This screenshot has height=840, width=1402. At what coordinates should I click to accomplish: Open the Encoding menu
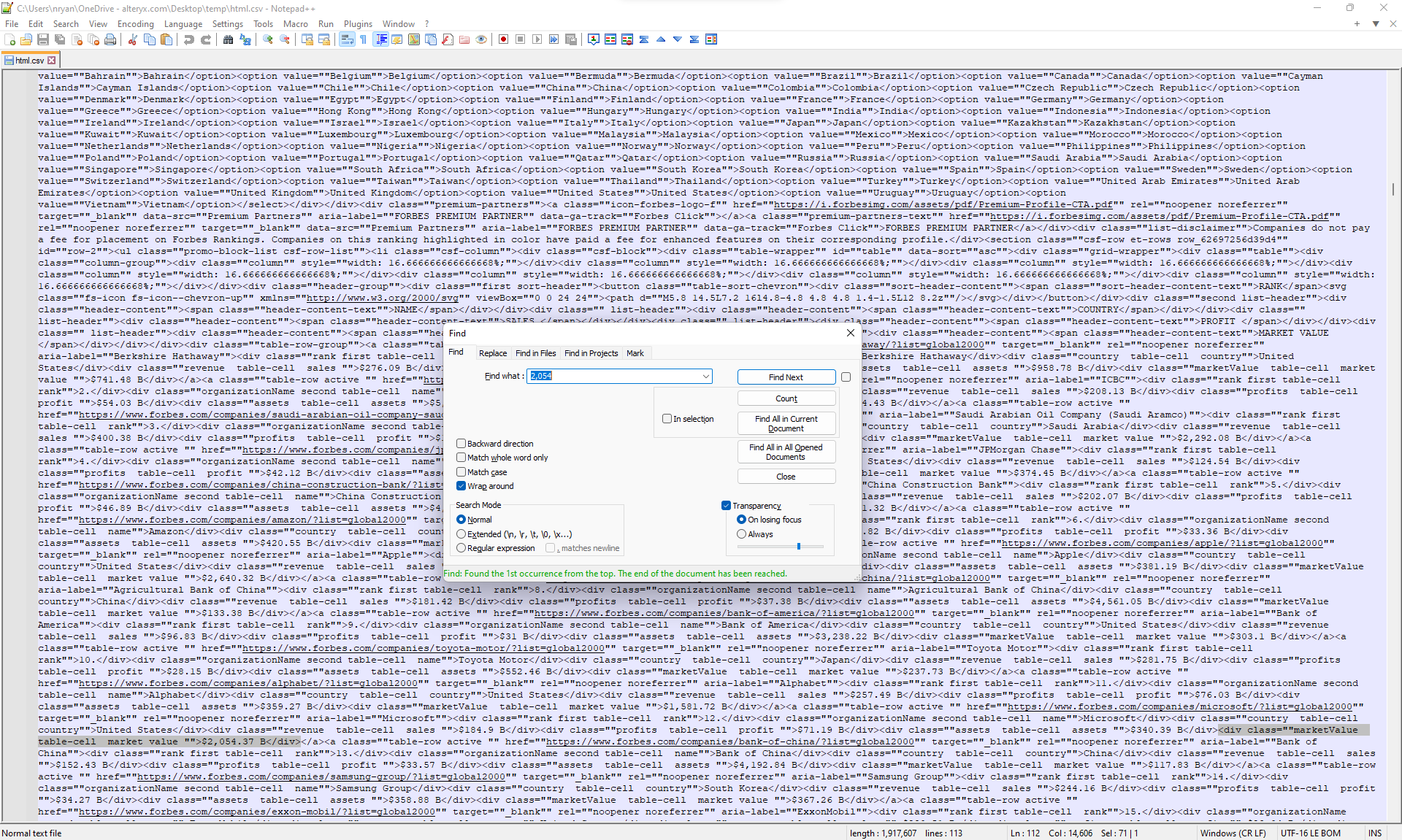click(x=135, y=23)
